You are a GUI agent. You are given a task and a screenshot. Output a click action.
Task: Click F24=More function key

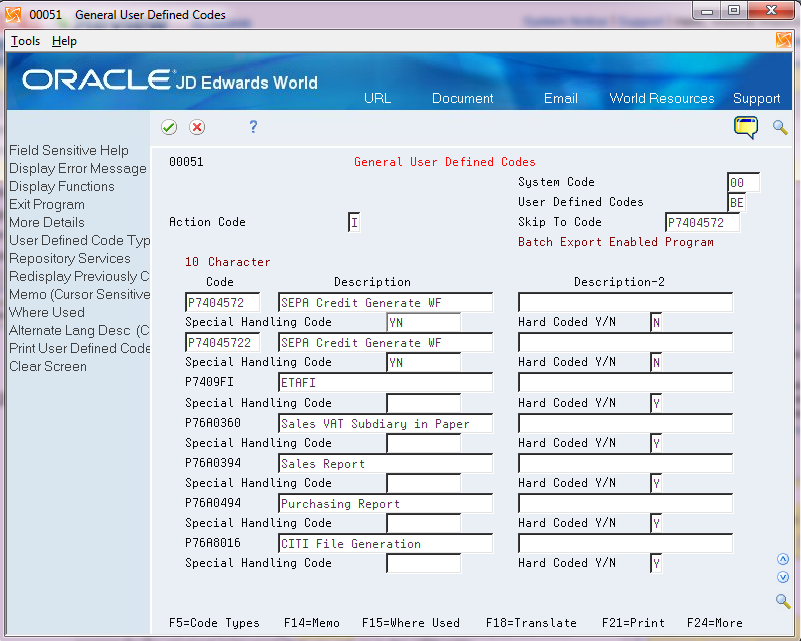pyautogui.click(x=715, y=623)
